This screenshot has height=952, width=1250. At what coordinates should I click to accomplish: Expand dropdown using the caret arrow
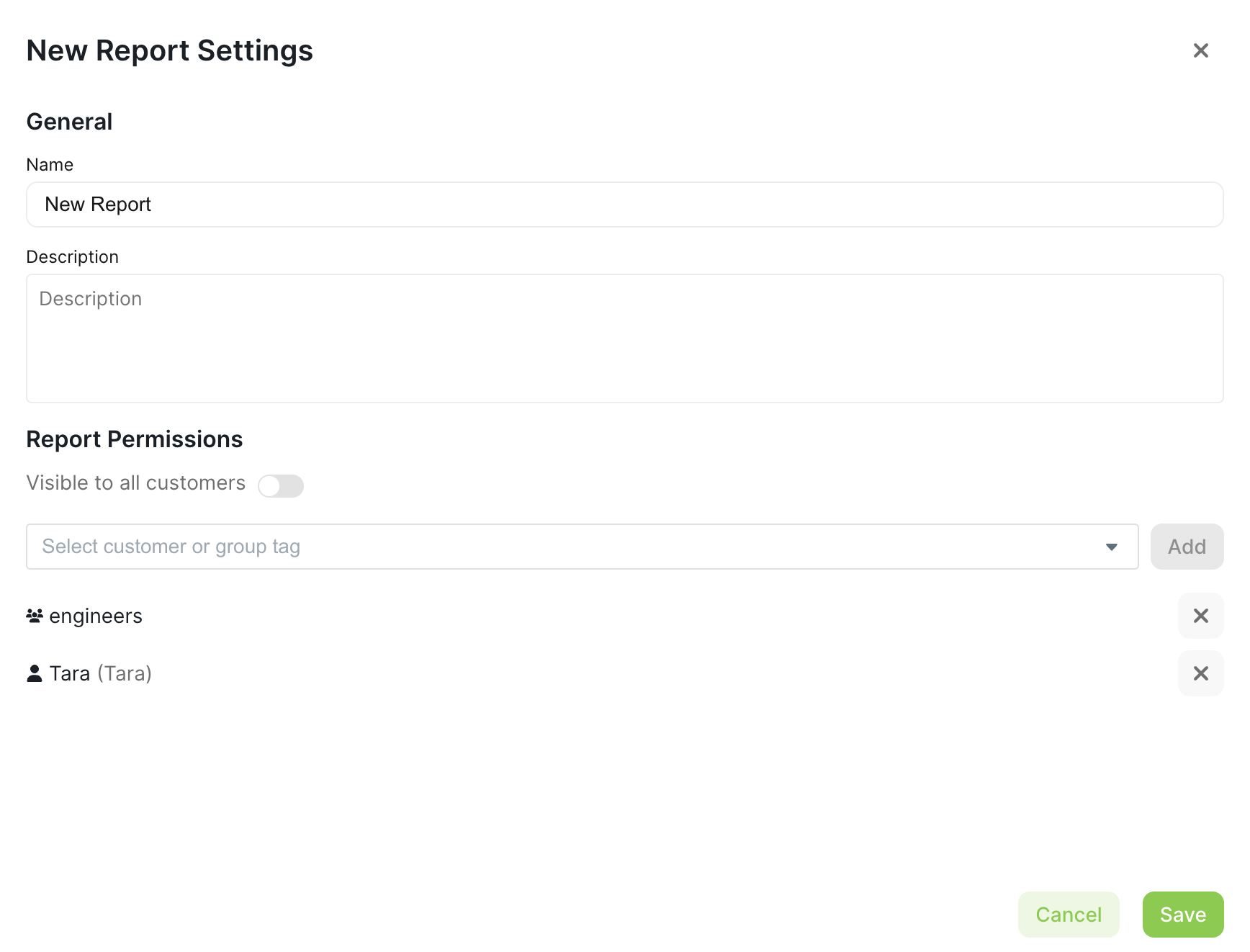(1111, 547)
